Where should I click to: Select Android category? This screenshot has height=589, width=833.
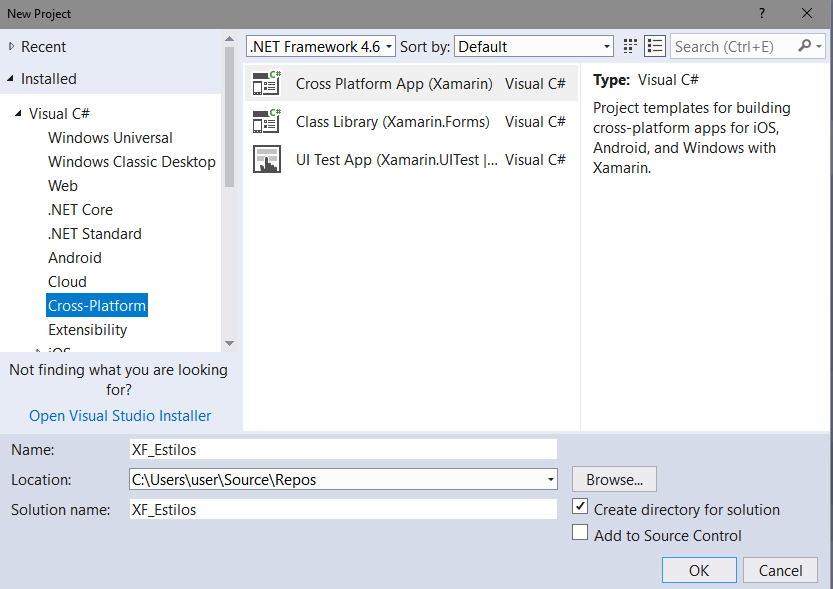pyautogui.click(x=75, y=258)
